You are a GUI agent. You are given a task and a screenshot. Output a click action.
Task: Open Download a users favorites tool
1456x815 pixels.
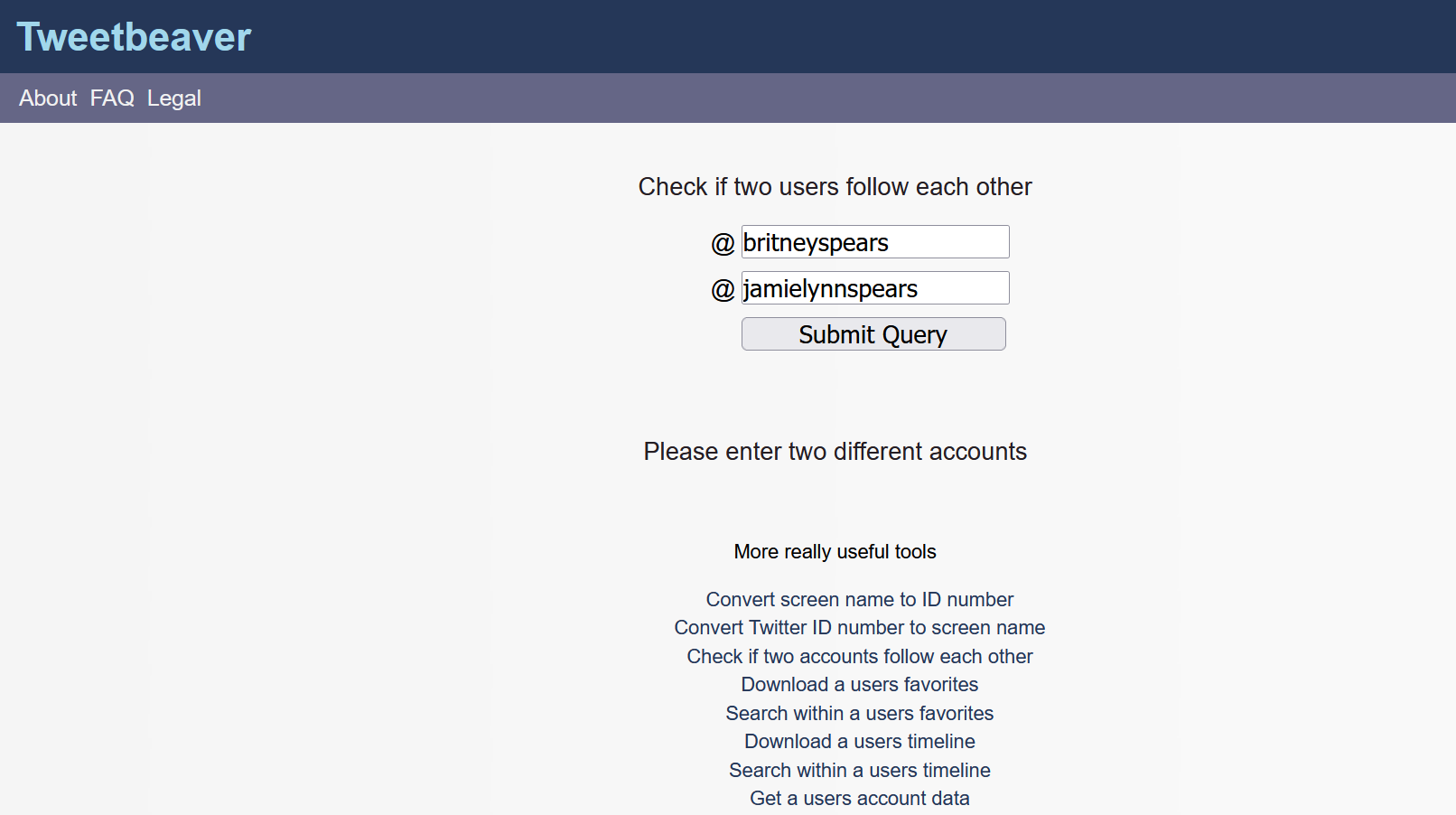[x=859, y=685]
